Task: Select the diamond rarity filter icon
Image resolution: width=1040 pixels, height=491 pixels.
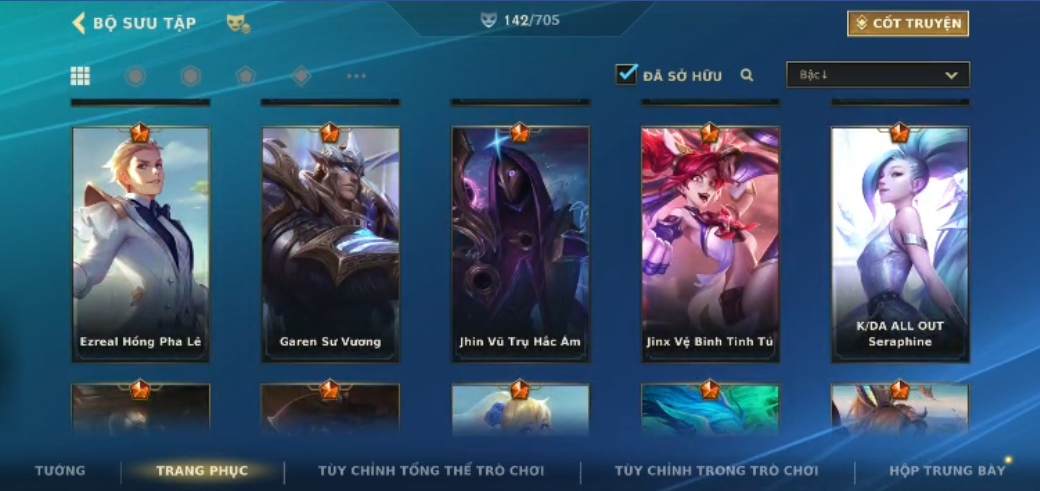Action: 301,76
